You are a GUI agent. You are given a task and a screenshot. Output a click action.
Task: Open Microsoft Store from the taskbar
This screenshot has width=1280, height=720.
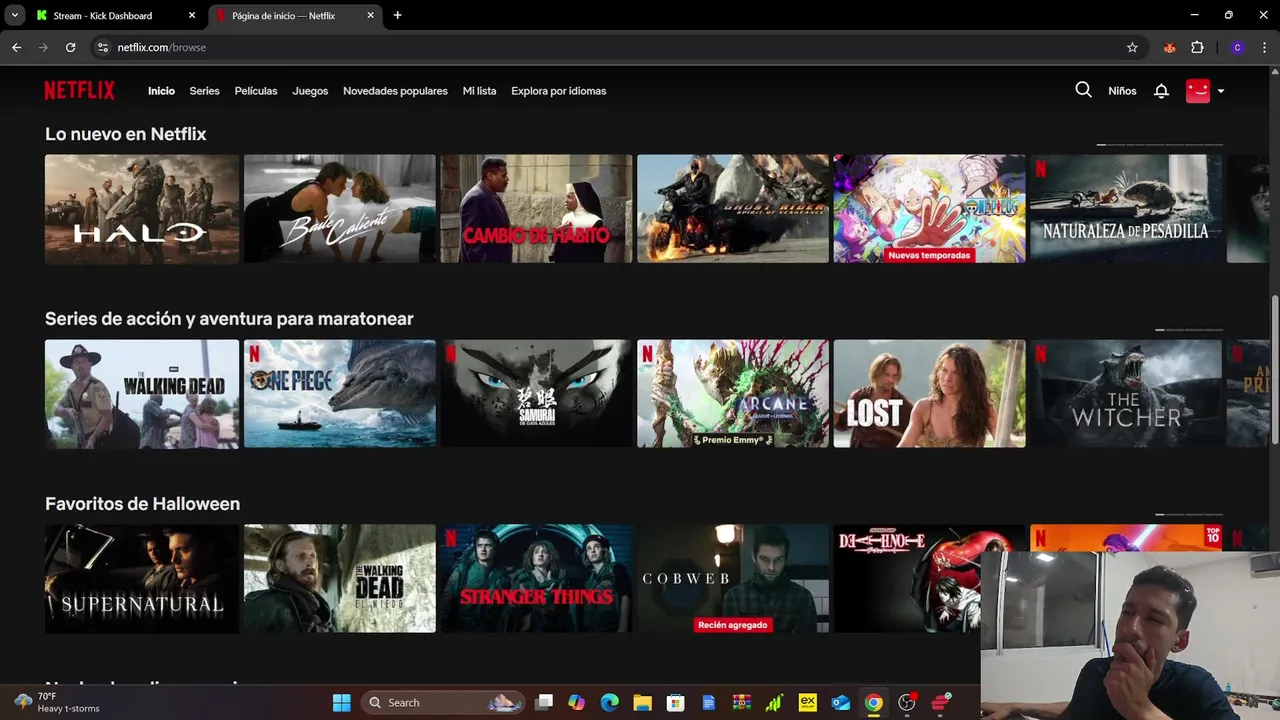pyautogui.click(x=675, y=702)
